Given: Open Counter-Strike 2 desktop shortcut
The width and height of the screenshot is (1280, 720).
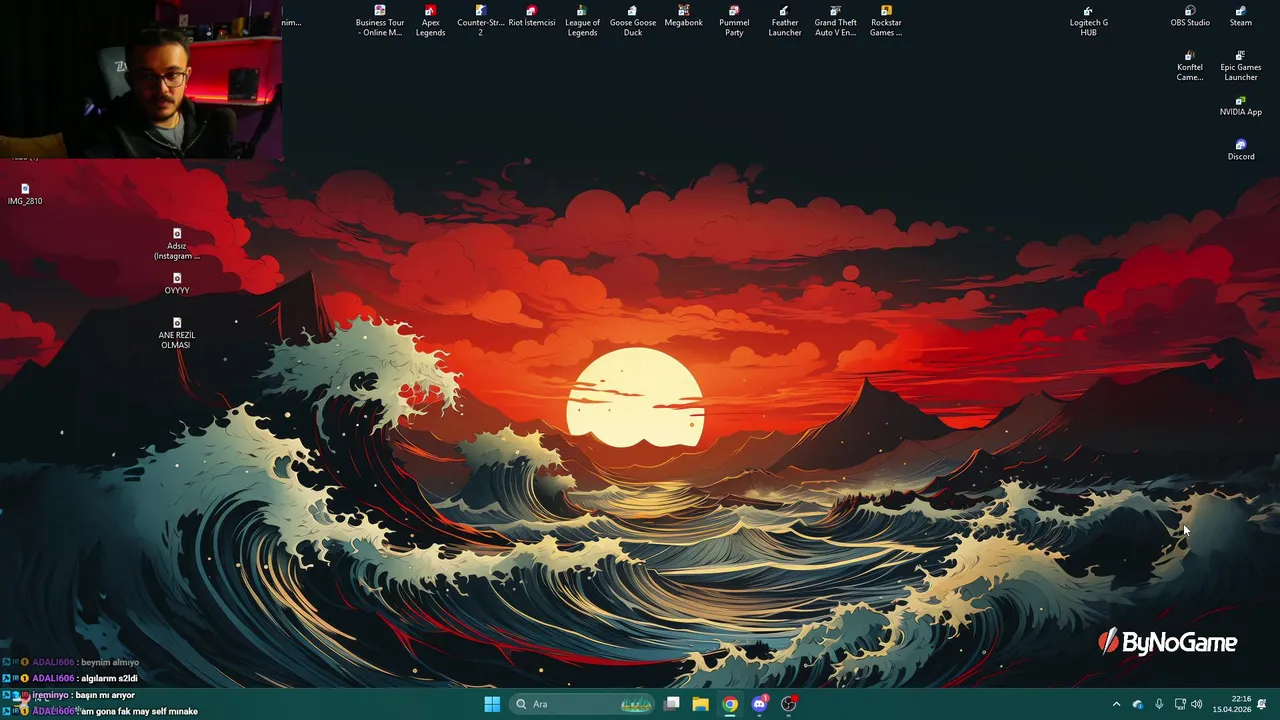Looking at the screenshot, I should pos(480,21).
